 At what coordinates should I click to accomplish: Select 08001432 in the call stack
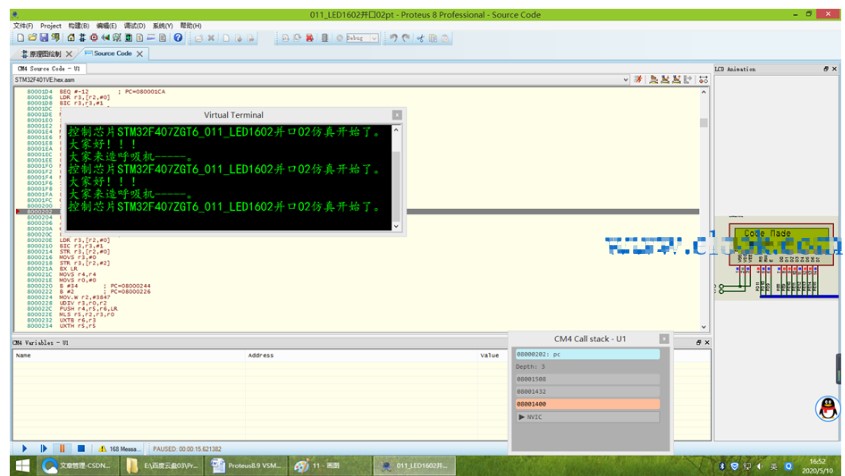pos(587,391)
